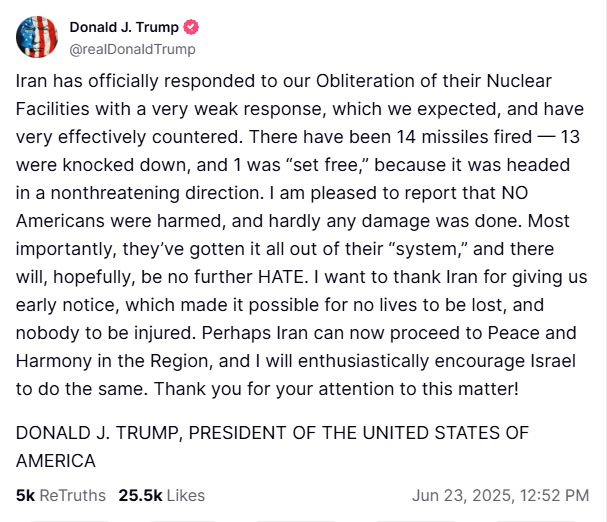View the 25.5k Likes list
Screen dimensions: 607x522
(x=162, y=495)
